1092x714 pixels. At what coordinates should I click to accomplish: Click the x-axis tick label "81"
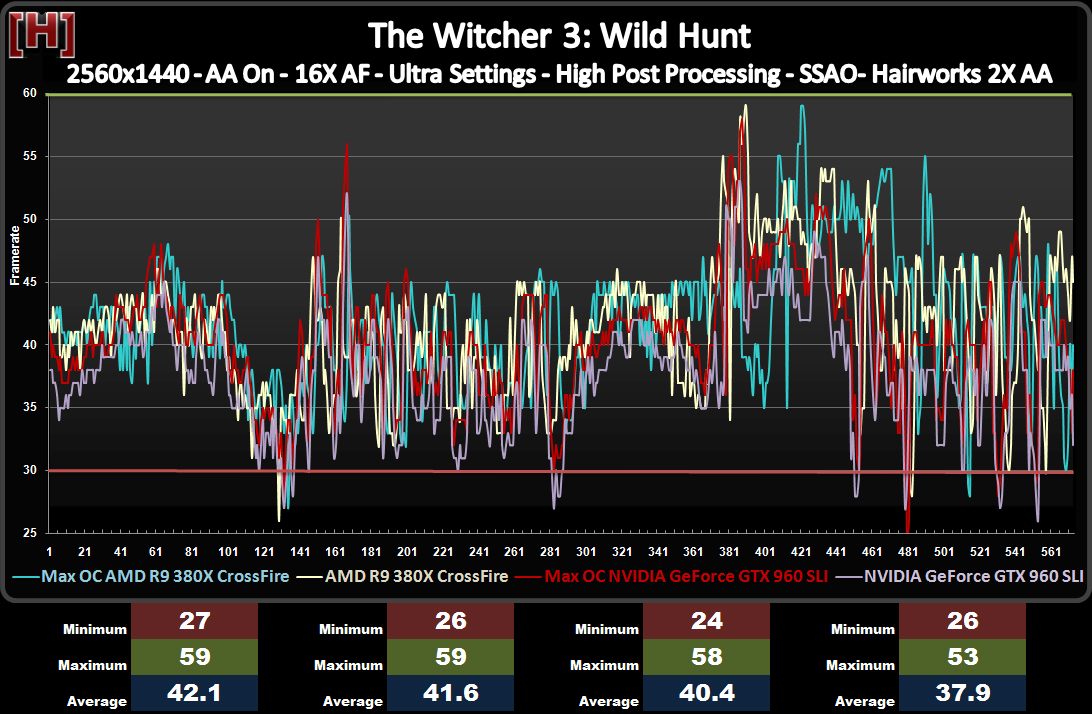click(x=191, y=552)
